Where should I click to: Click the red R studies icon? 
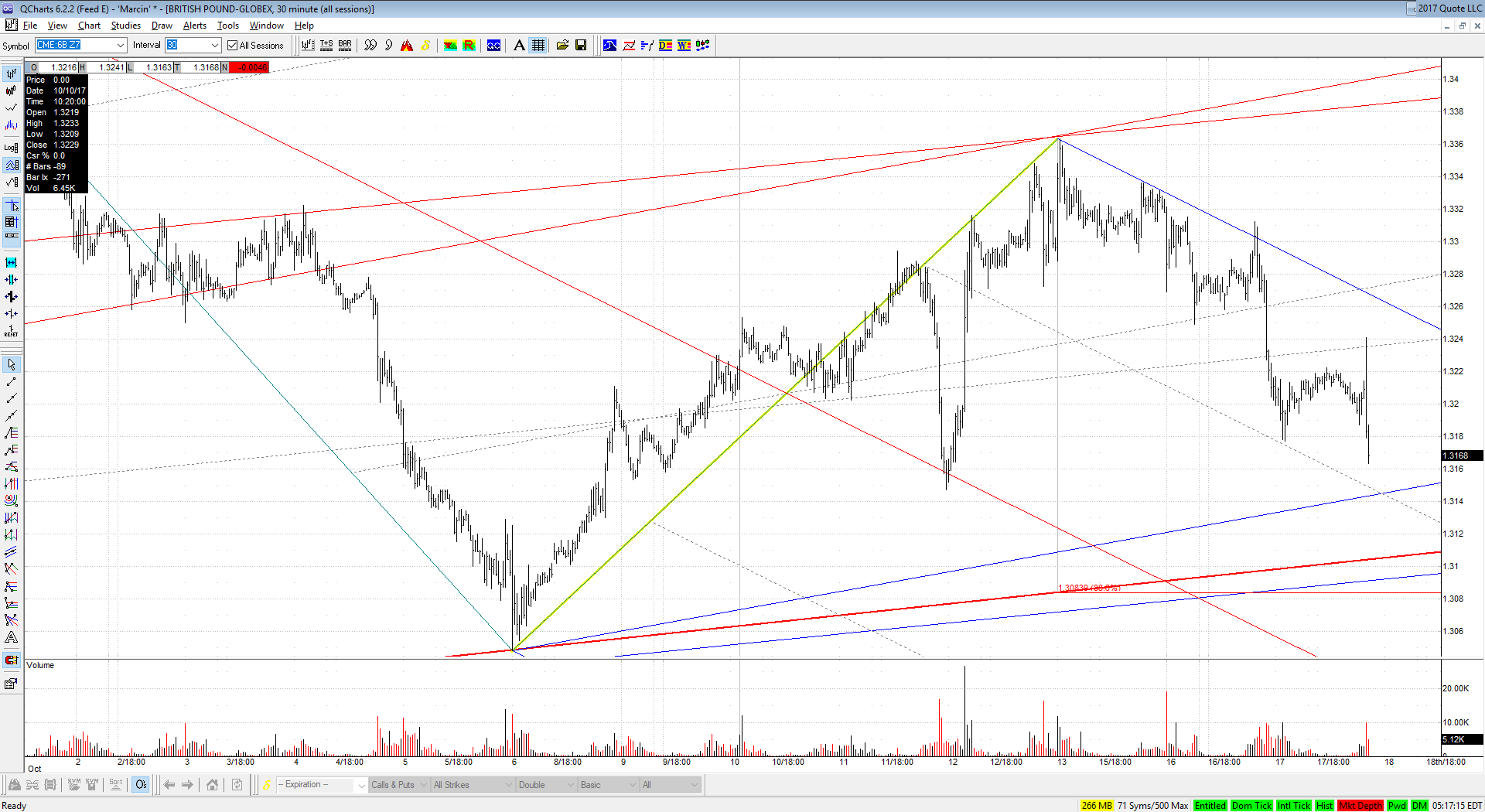click(x=469, y=46)
